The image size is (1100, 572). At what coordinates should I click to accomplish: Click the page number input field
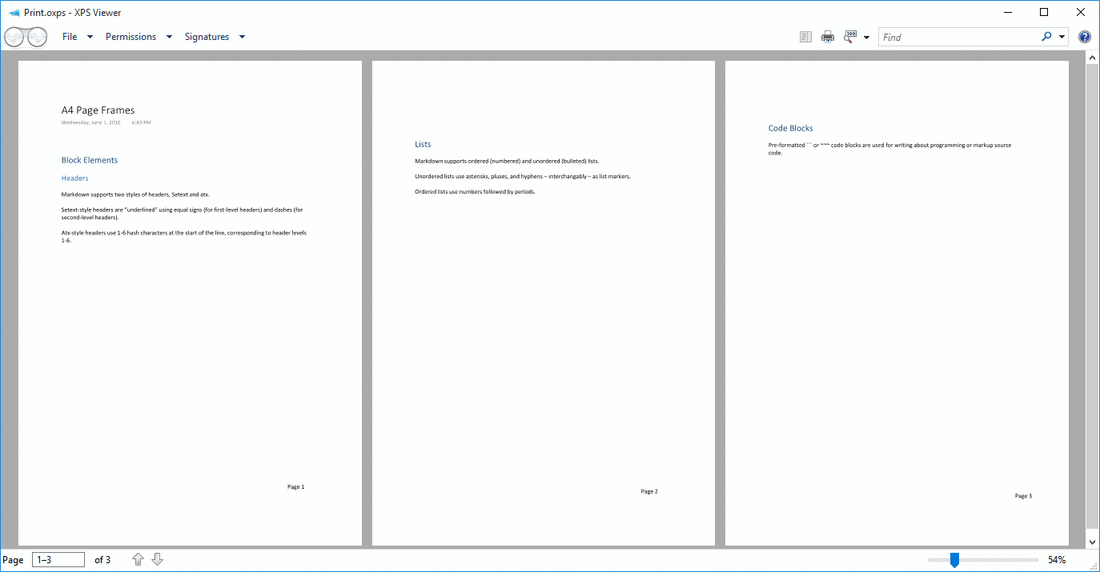coord(58,559)
